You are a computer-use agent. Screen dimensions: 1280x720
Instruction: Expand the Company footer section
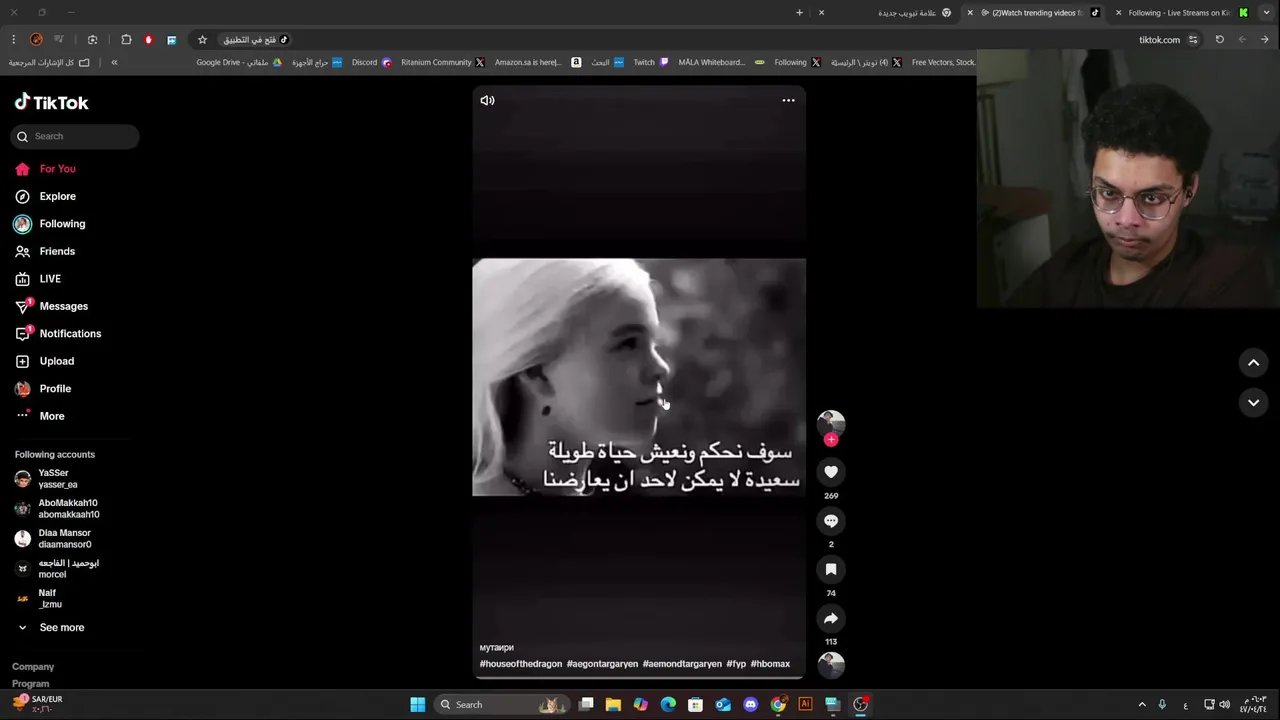33,667
